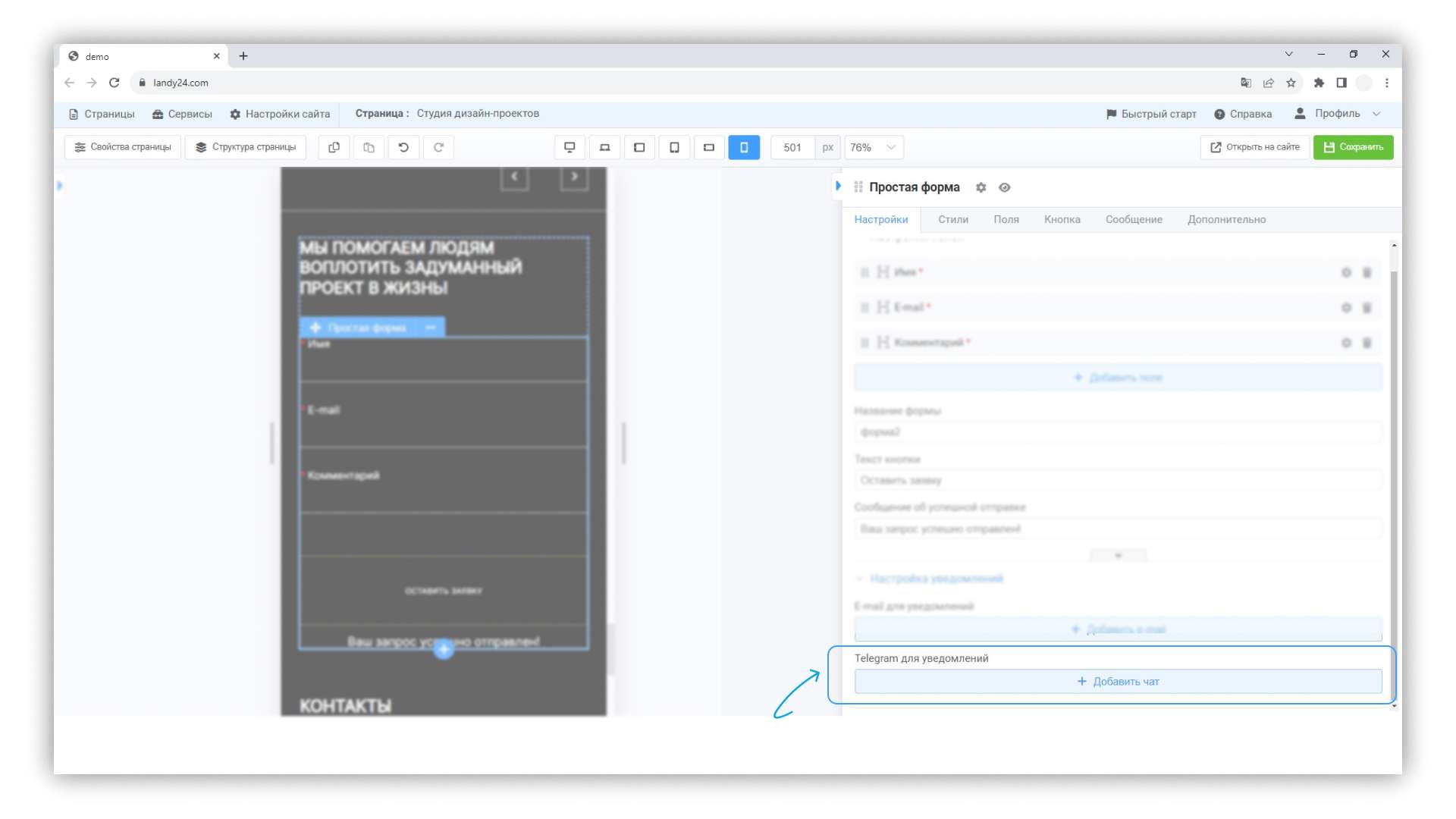
Task: Open the Страницы menu
Action: coord(102,114)
